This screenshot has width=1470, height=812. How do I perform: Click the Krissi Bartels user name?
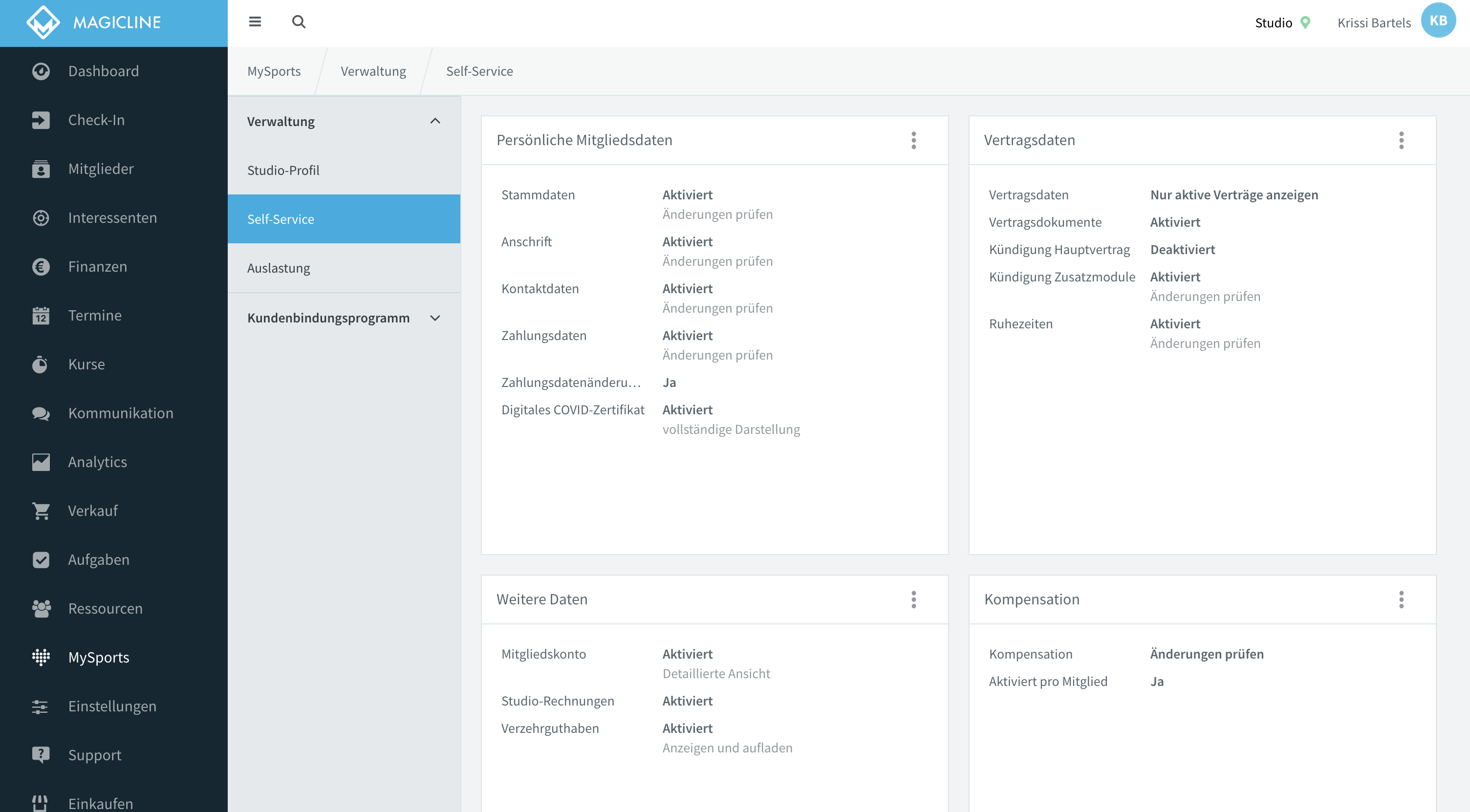click(1374, 23)
